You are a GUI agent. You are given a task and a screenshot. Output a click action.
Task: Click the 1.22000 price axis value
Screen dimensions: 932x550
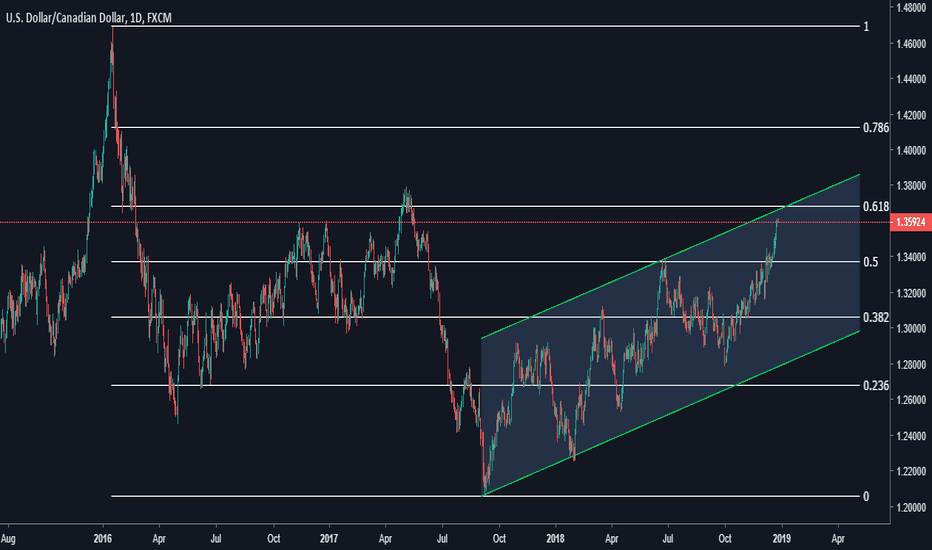(911, 472)
